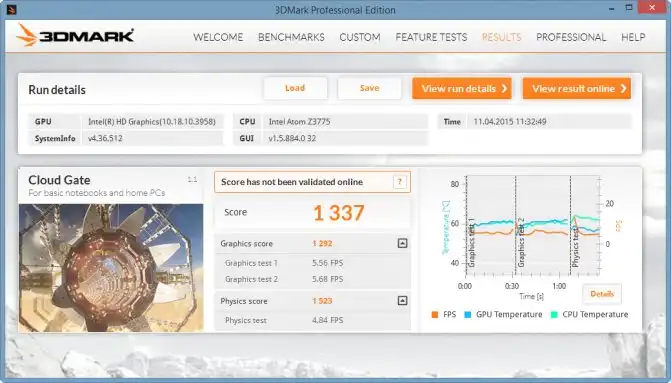Click the orange FPS legend square
This screenshot has width=671, height=383.
(x=435, y=315)
